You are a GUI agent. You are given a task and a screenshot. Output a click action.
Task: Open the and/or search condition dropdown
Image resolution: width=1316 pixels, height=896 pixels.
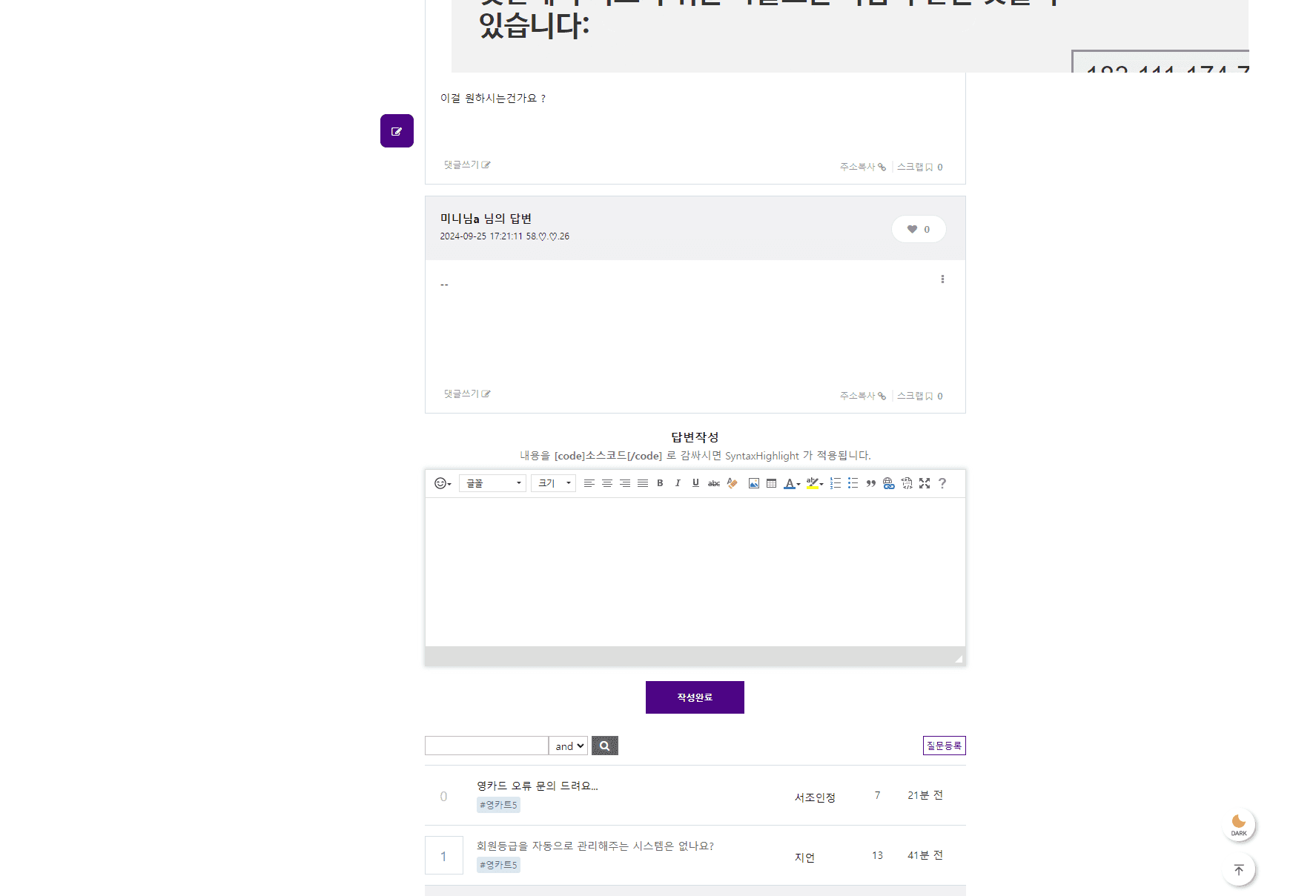(x=568, y=746)
